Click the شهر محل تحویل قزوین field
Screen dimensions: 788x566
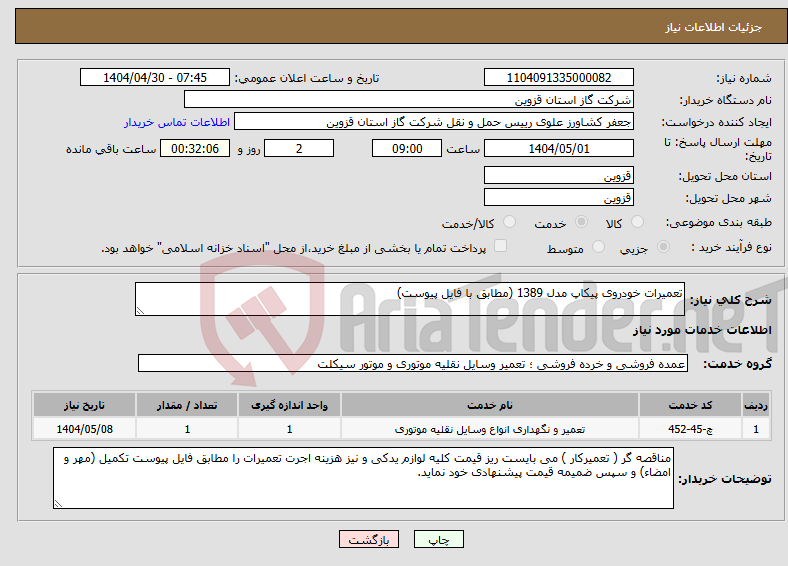pos(558,197)
